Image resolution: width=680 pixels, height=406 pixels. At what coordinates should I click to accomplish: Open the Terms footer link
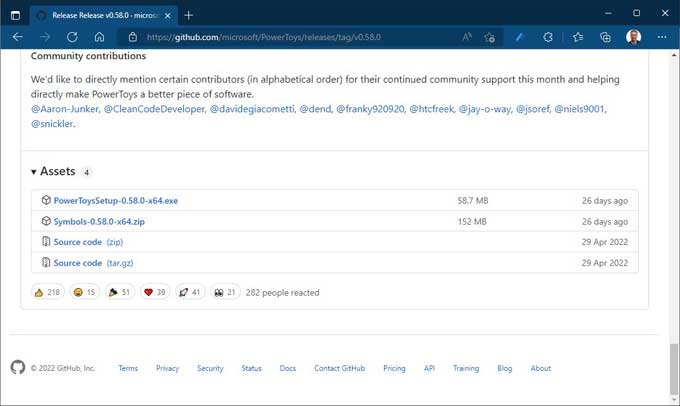coord(128,368)
